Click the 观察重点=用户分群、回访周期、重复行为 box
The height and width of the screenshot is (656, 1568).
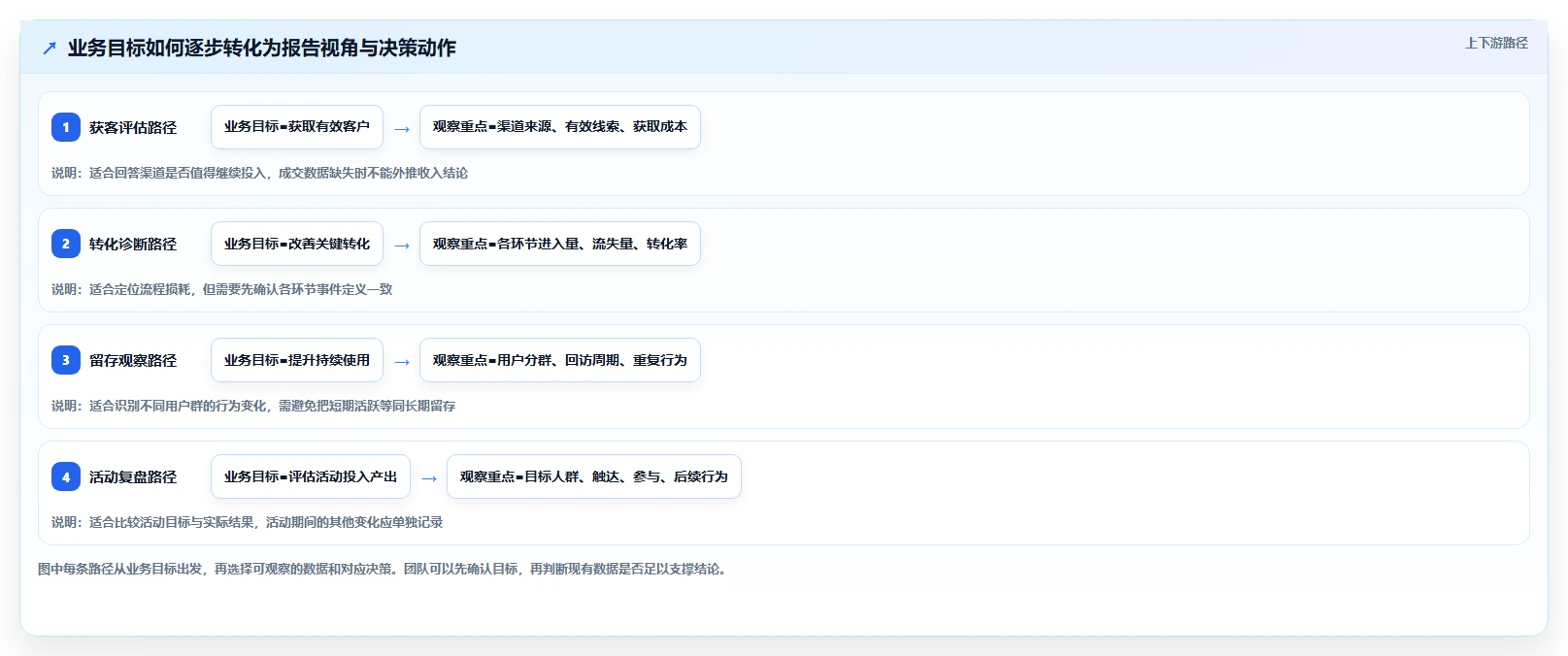[560, 360]
